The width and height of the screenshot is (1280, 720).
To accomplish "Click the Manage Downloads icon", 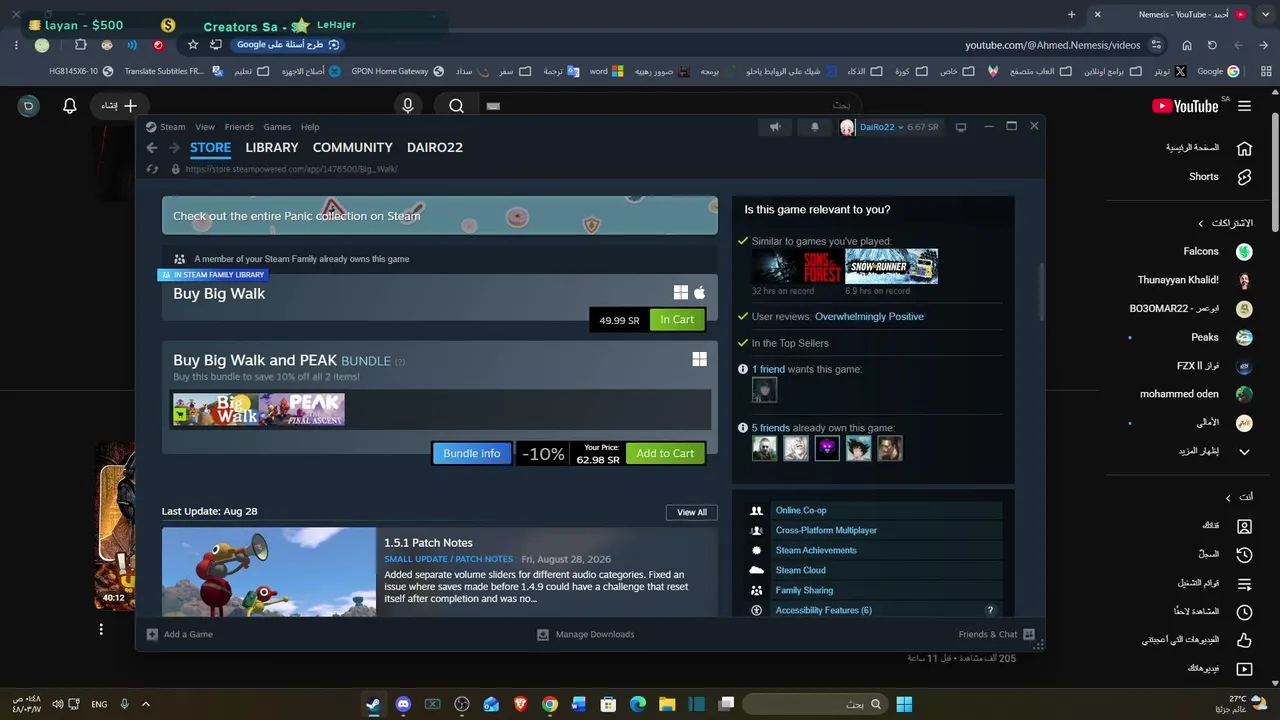I will click(x=543, y=634).
